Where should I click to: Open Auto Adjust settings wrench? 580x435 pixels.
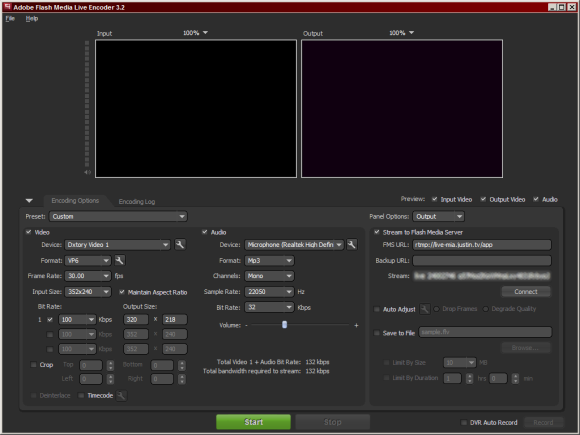coord(425,309)
